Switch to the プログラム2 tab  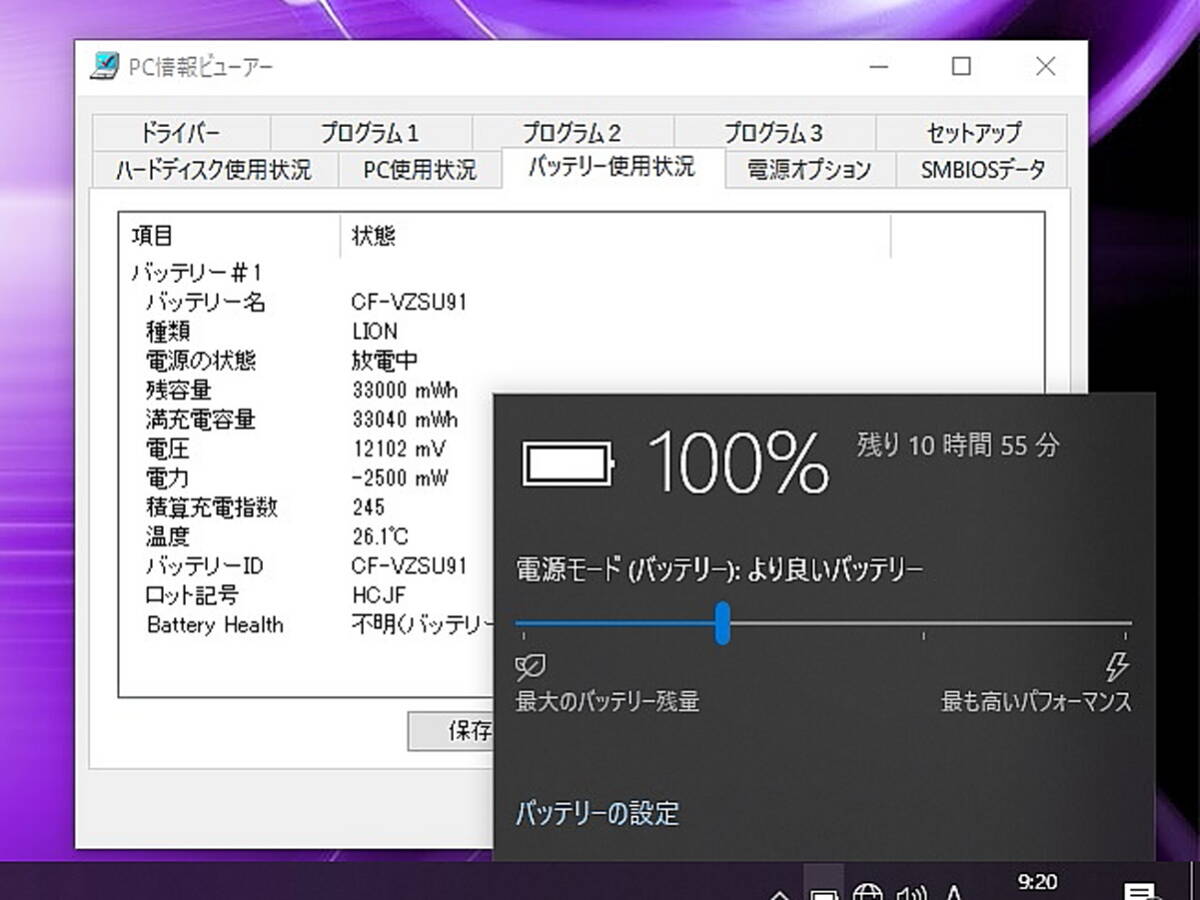pyautogui.click(x=573, y=132)
